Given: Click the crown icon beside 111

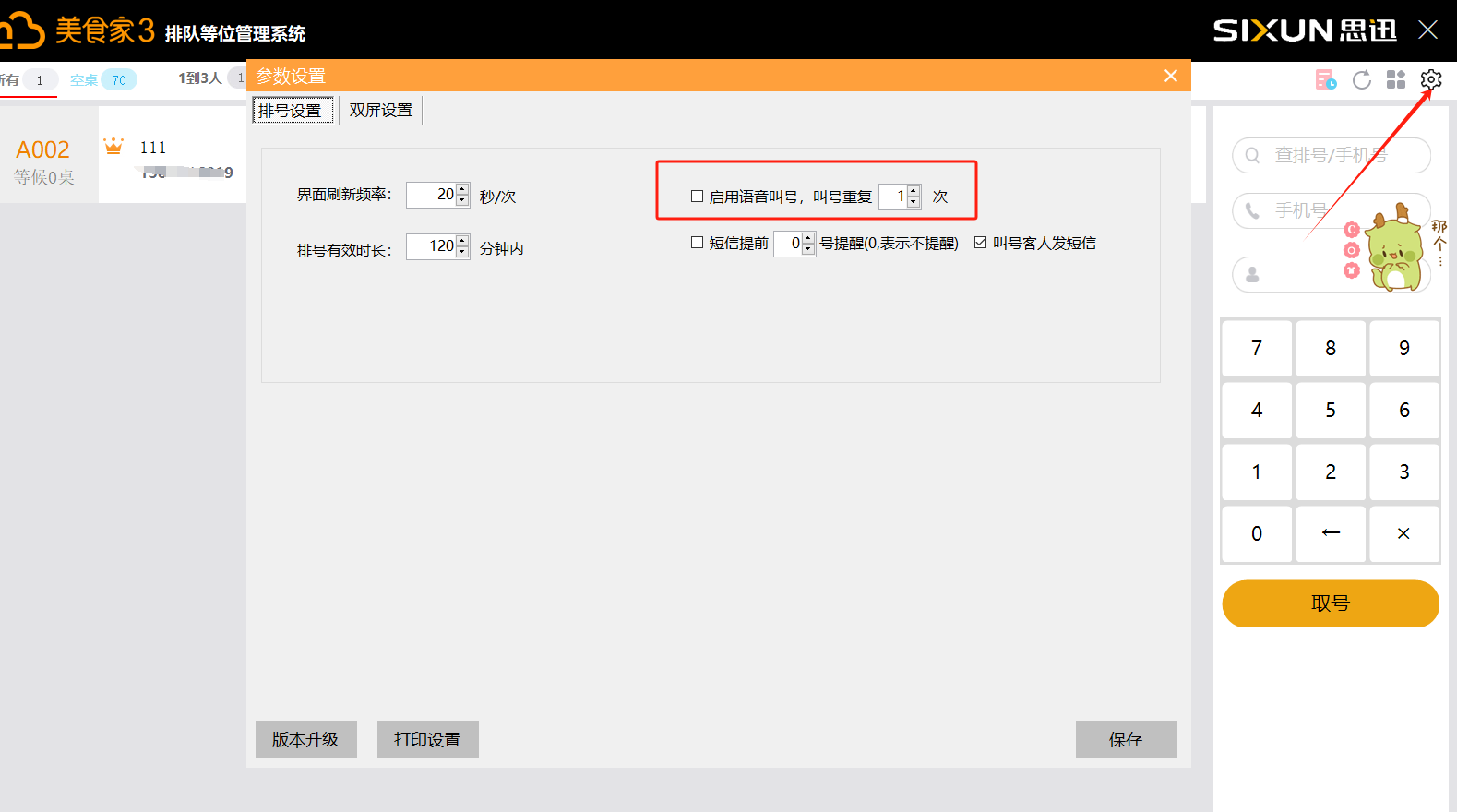Looking at the screenshot, I should tap(113, 147).
